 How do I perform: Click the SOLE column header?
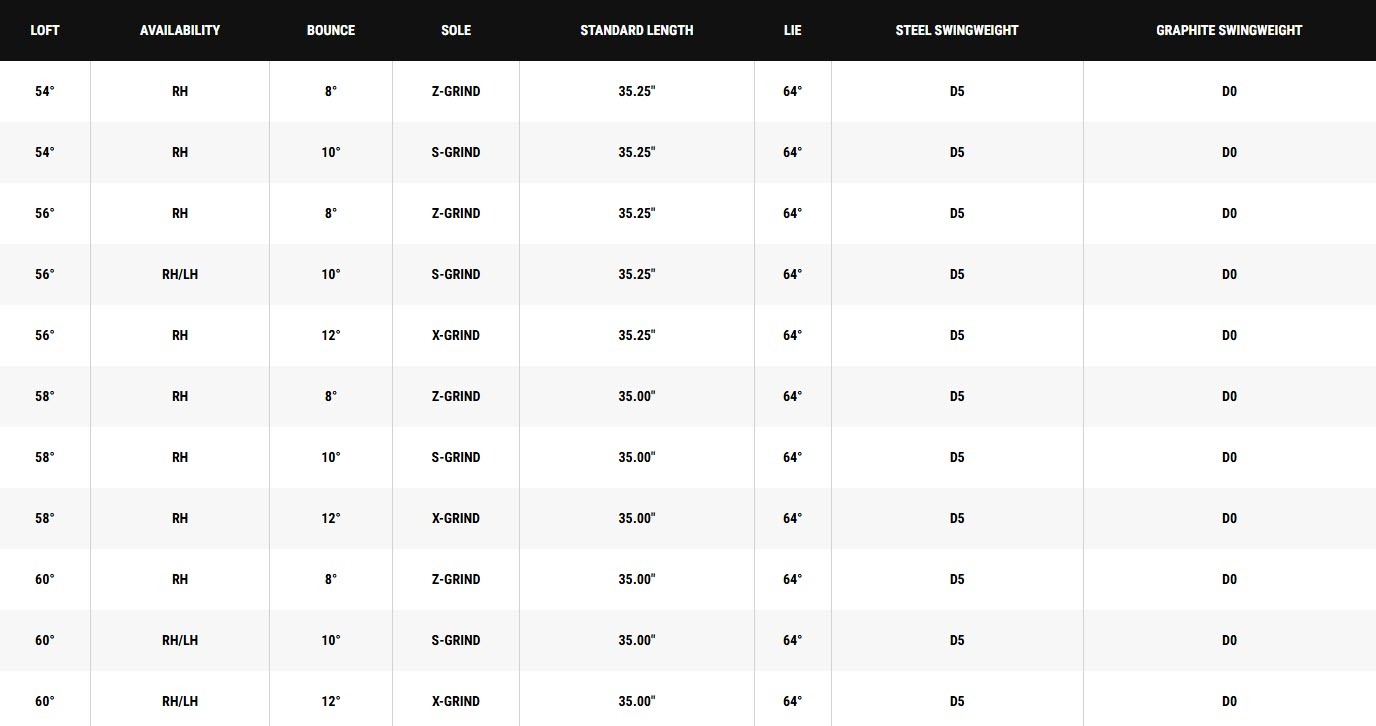tap(456, 30)
